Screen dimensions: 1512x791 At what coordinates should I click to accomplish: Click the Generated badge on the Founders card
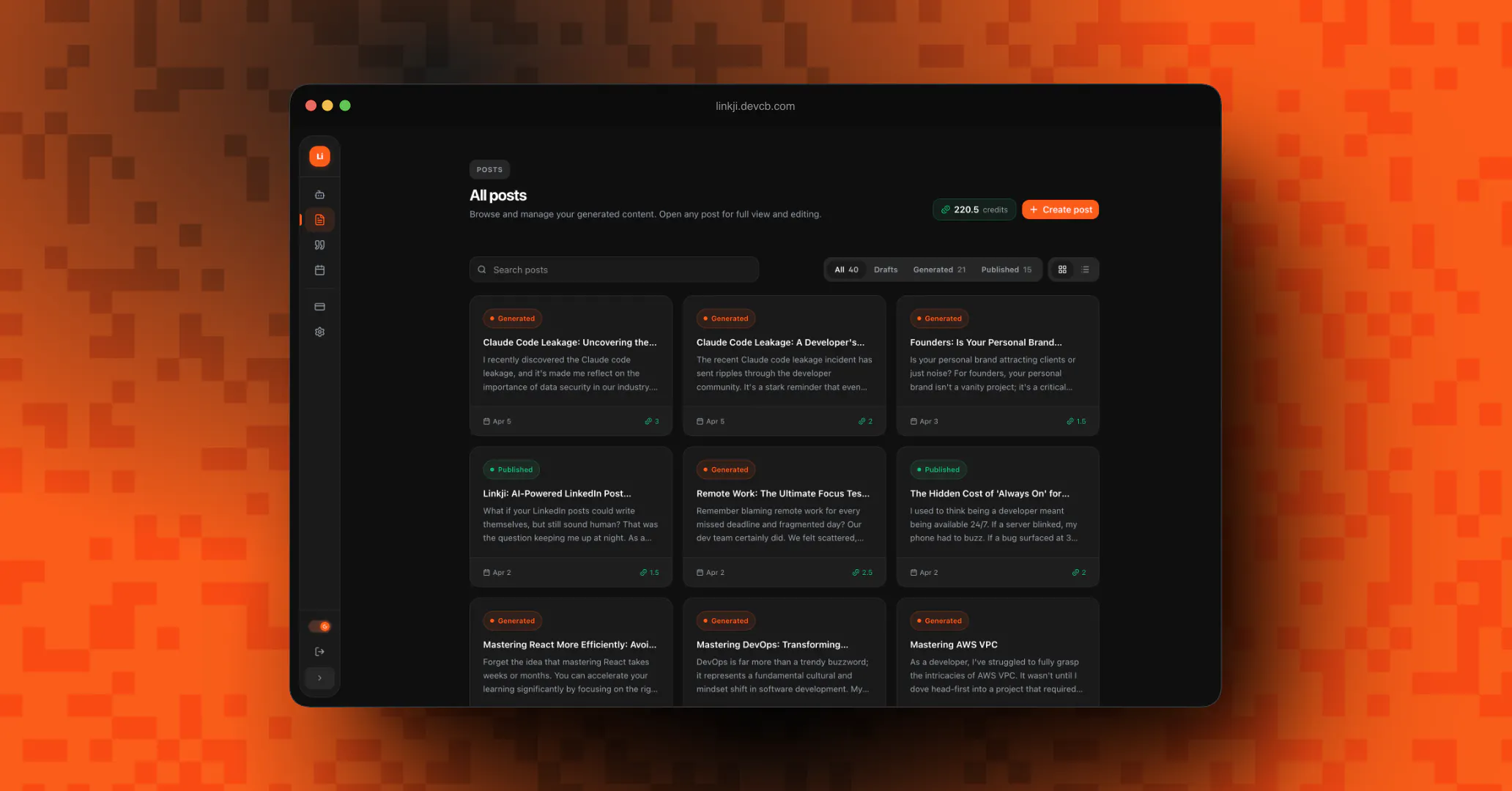click(939, 319)
